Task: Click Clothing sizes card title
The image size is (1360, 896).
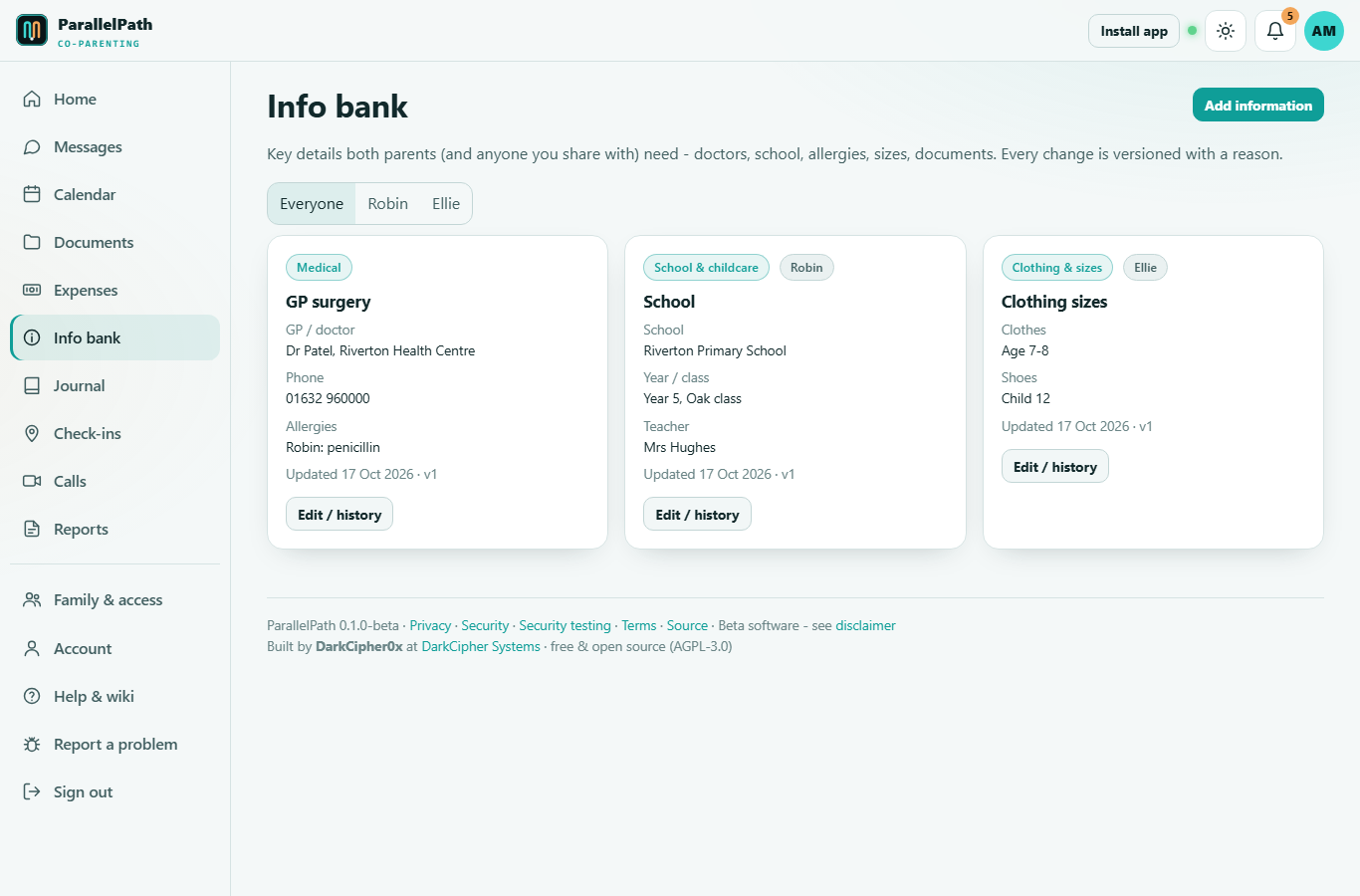Action: point(1054,302)
